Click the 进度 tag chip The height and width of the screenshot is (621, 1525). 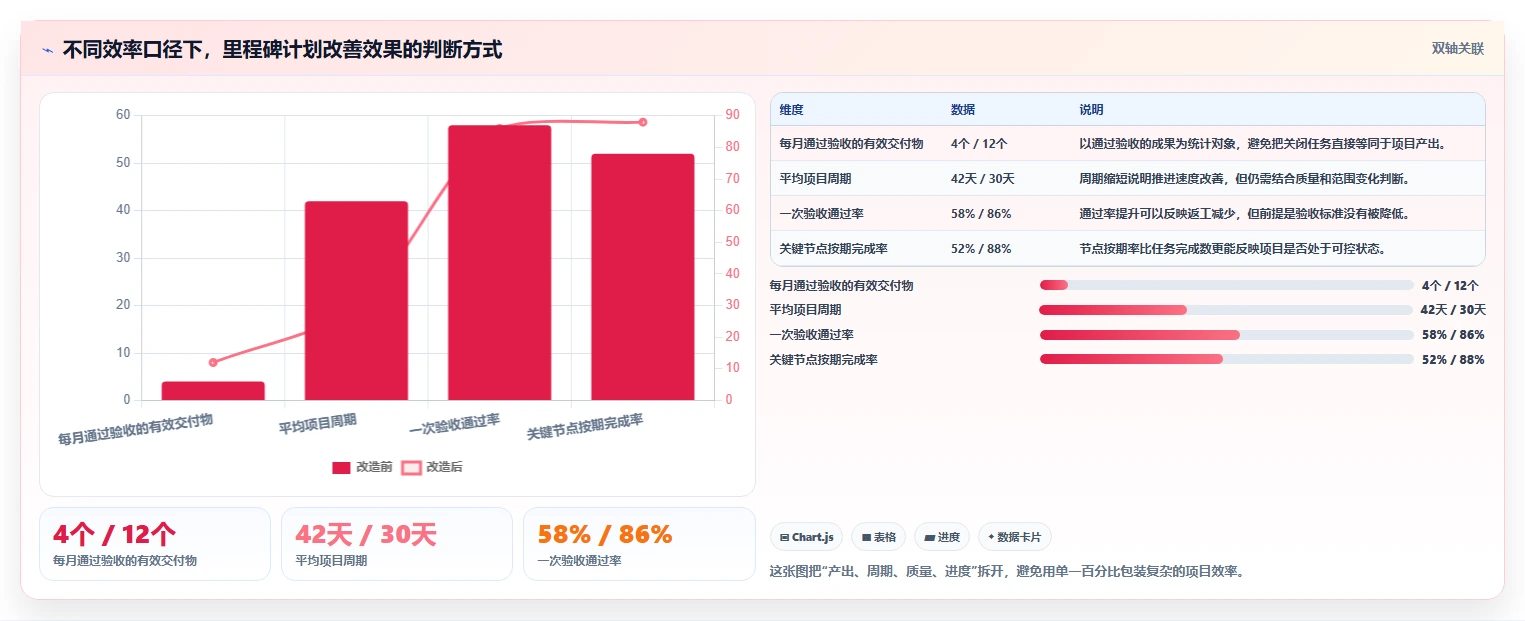[x=942, y=537]
